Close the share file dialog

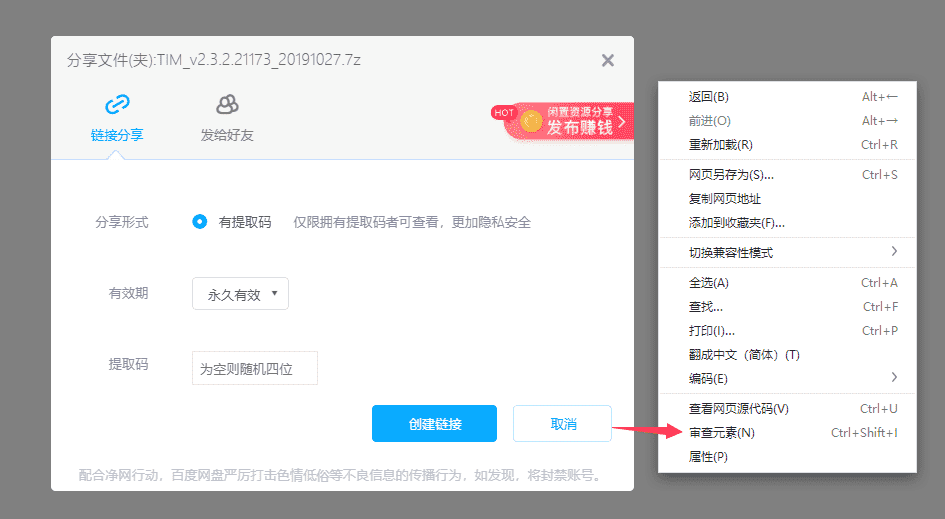pos(608,60)
